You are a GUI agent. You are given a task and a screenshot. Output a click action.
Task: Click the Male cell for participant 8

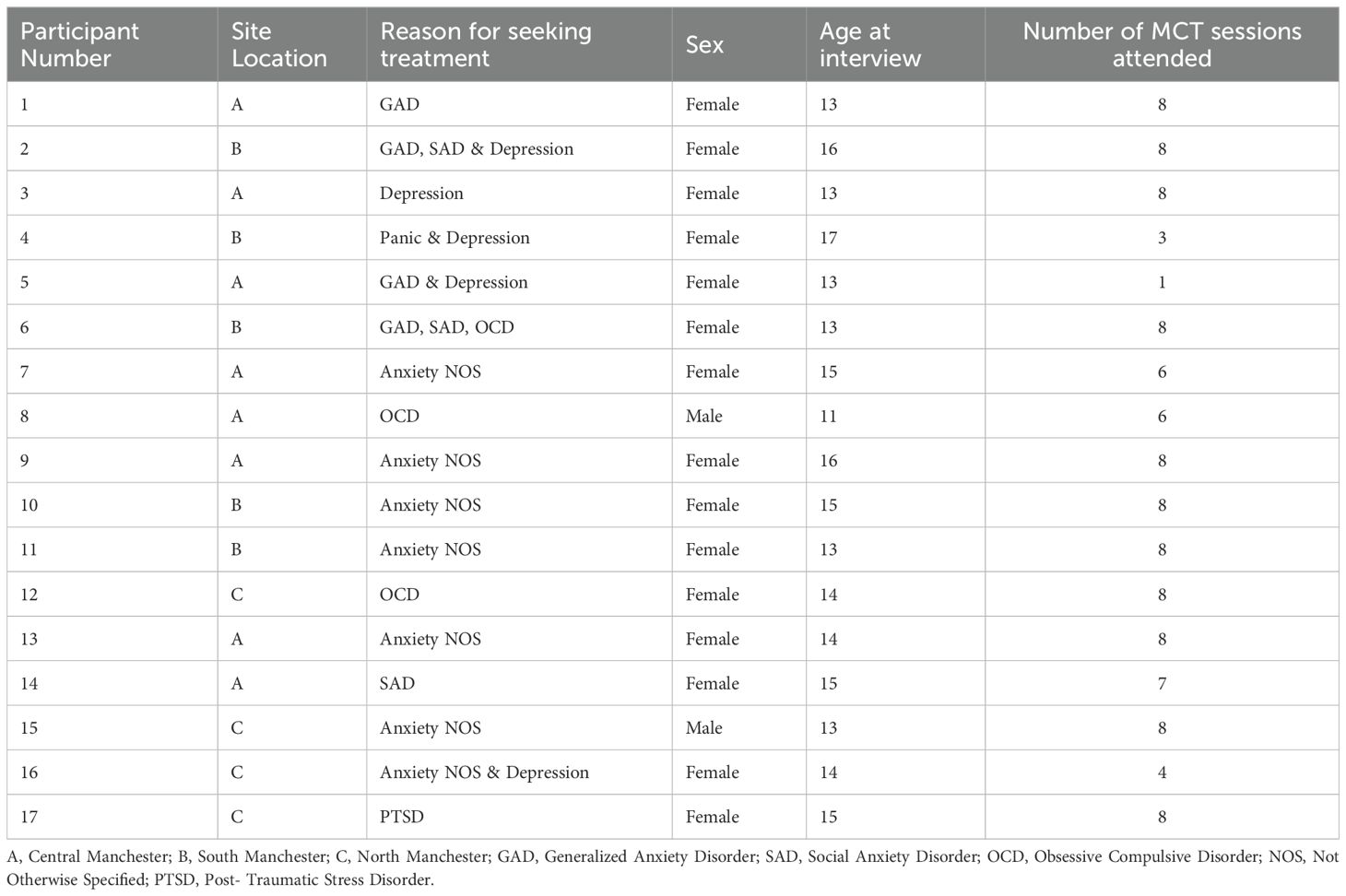[x=703, y=416]
